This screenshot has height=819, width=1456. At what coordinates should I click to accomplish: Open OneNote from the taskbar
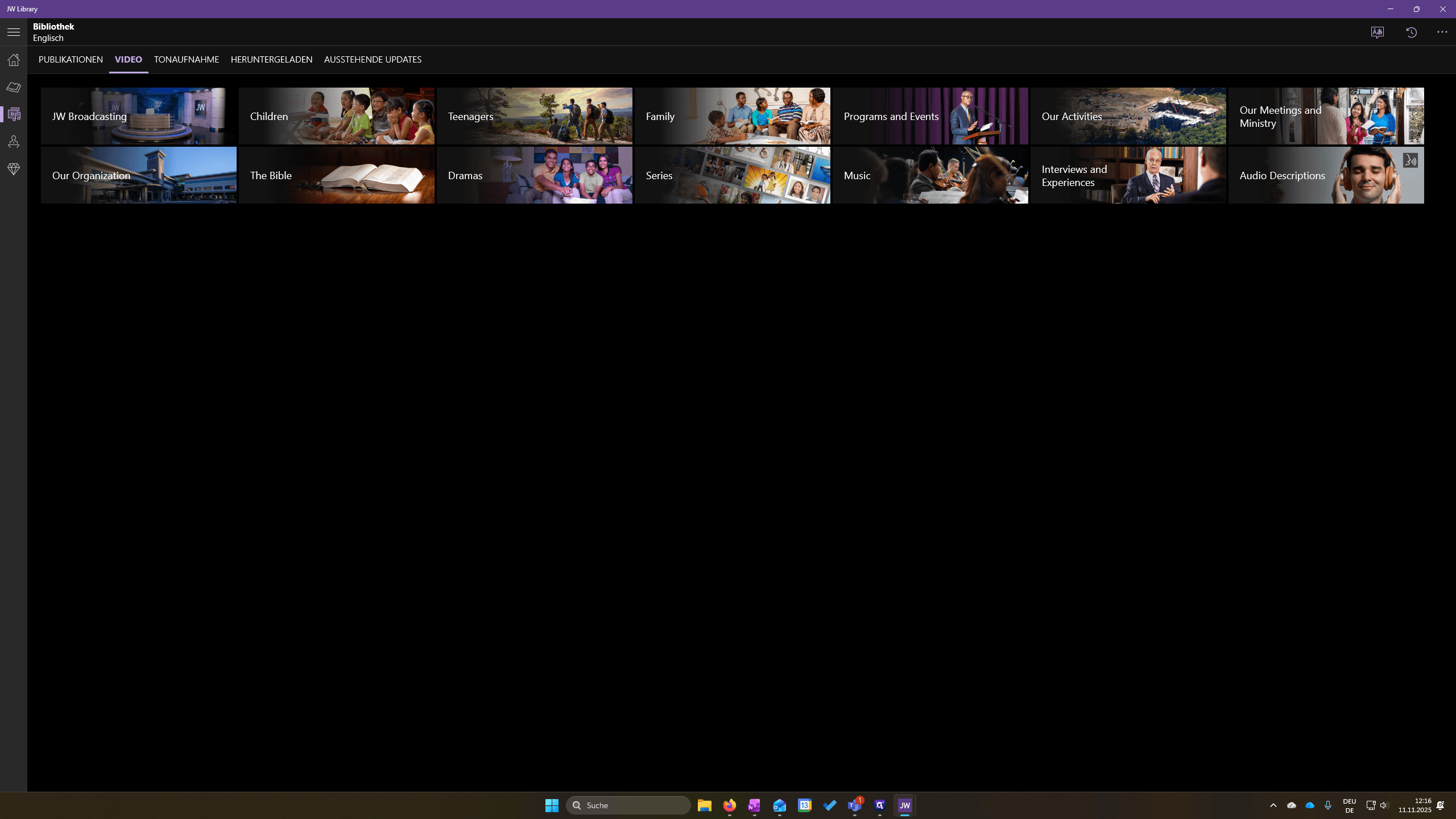[x=754, y=805]
